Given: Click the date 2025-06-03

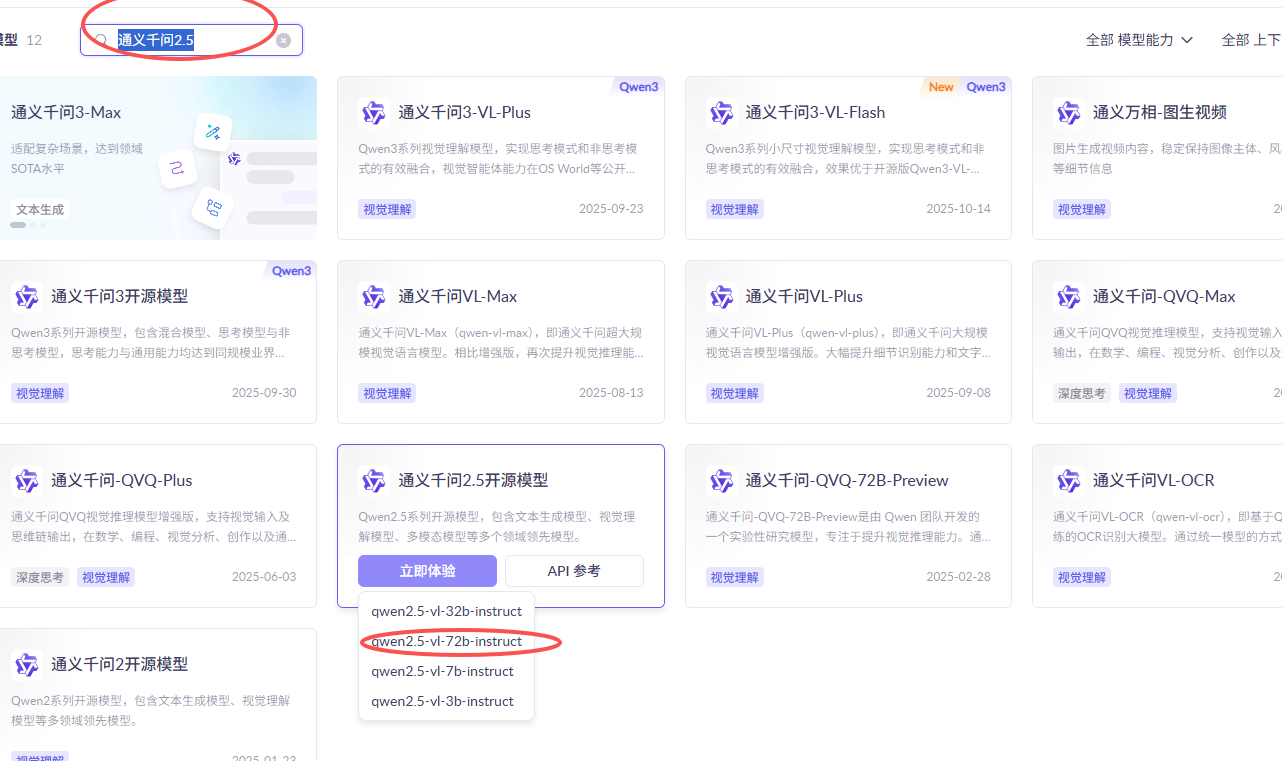Looking at the screenshot, I should pyautogui.click(x=264, y=577).
